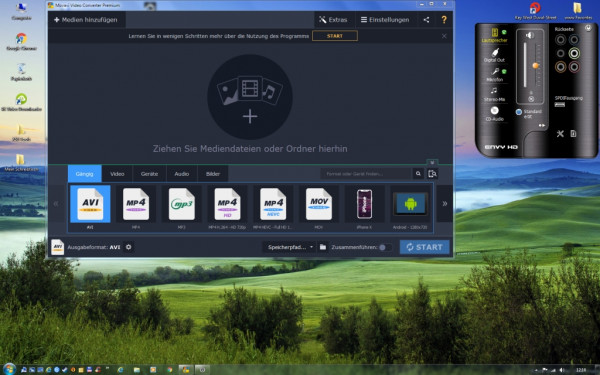Open the Audio formats tab

pyautogui.click(x=182, y=174)
